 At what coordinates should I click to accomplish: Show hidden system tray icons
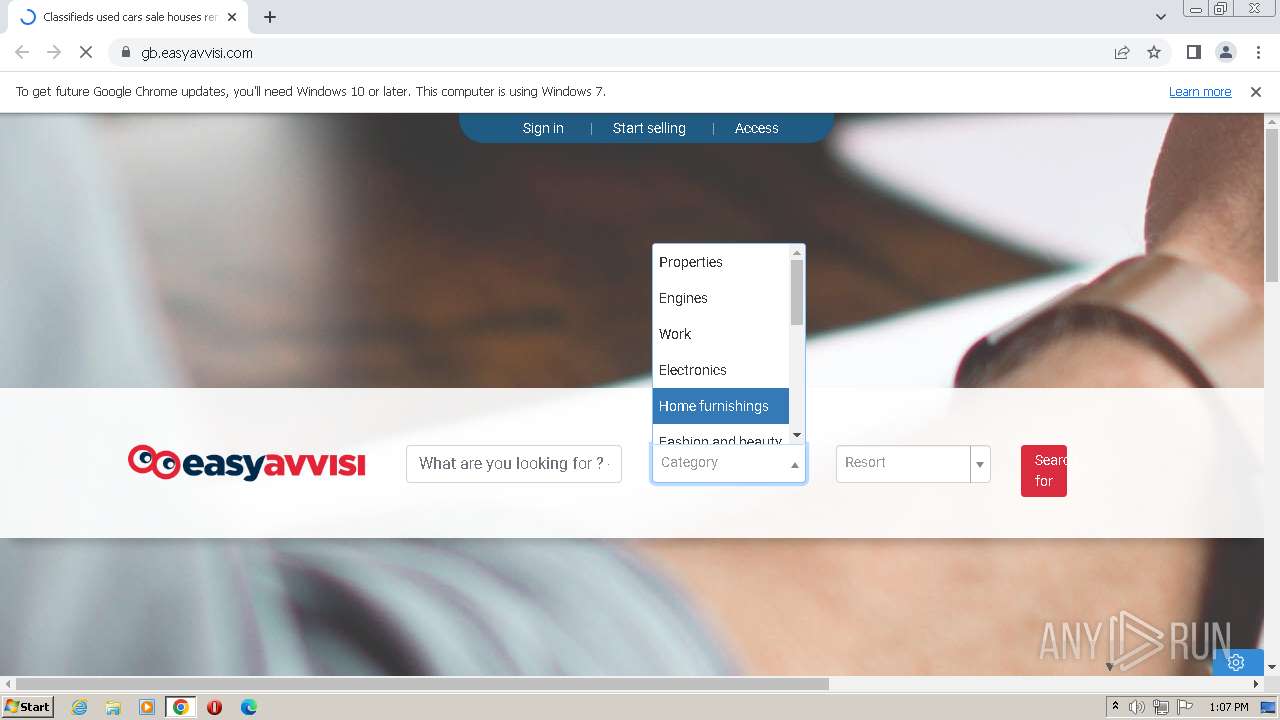point(1115,707)
